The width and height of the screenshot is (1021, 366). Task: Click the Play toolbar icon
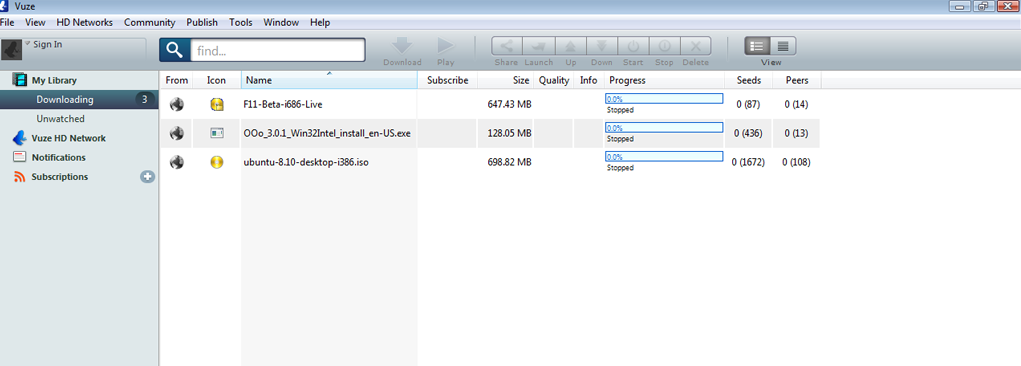click(x=446, y=46)
